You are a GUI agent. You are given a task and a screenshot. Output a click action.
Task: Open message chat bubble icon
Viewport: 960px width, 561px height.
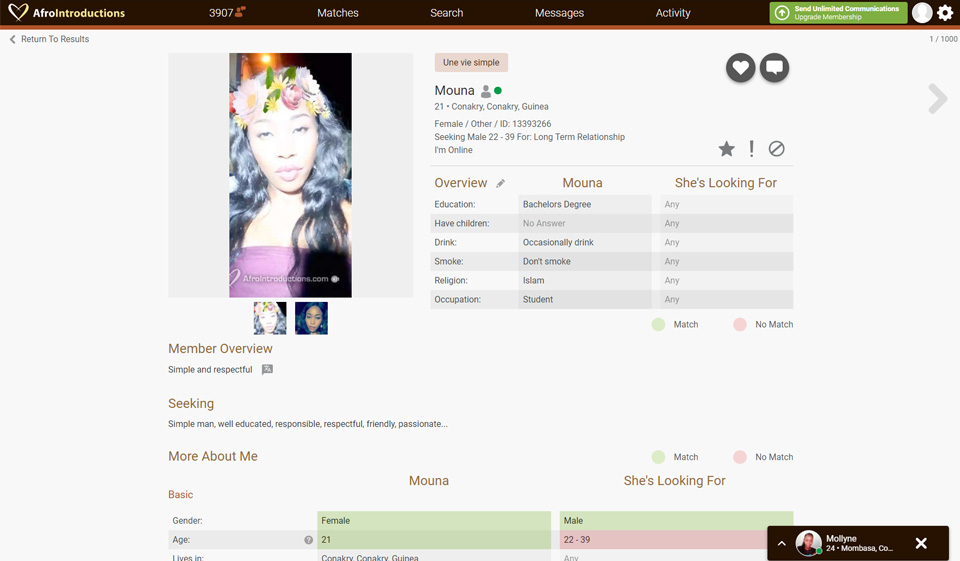[x=774, y=68]
